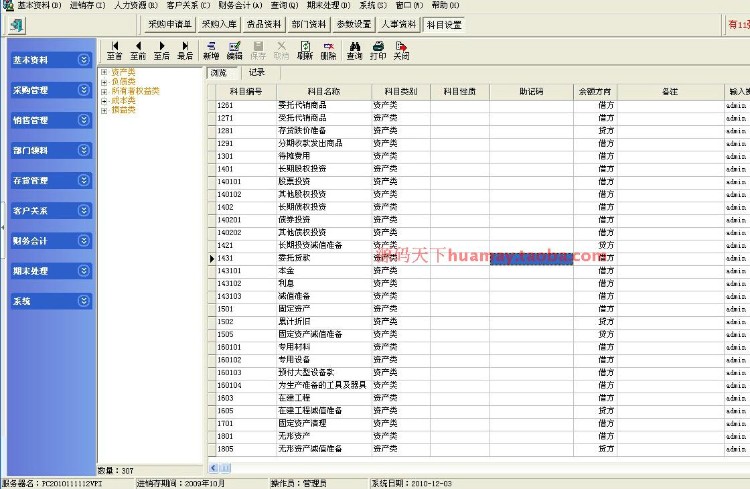This screenshot has height=489, width=750.
Task: Open the 帮助 menu
Action: point(445,5)
